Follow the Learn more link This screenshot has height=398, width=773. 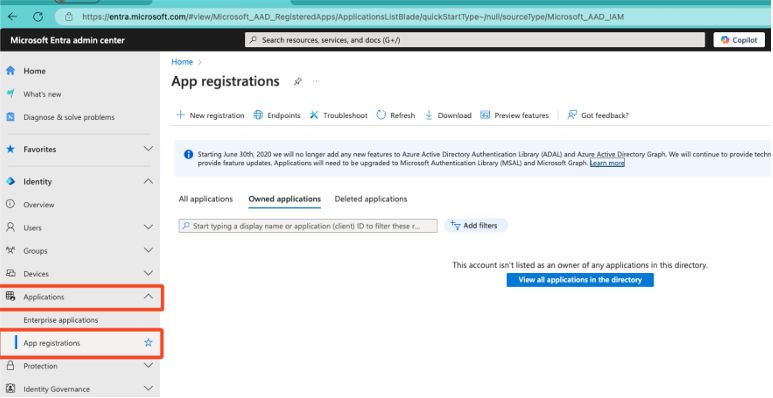(607, 163)
